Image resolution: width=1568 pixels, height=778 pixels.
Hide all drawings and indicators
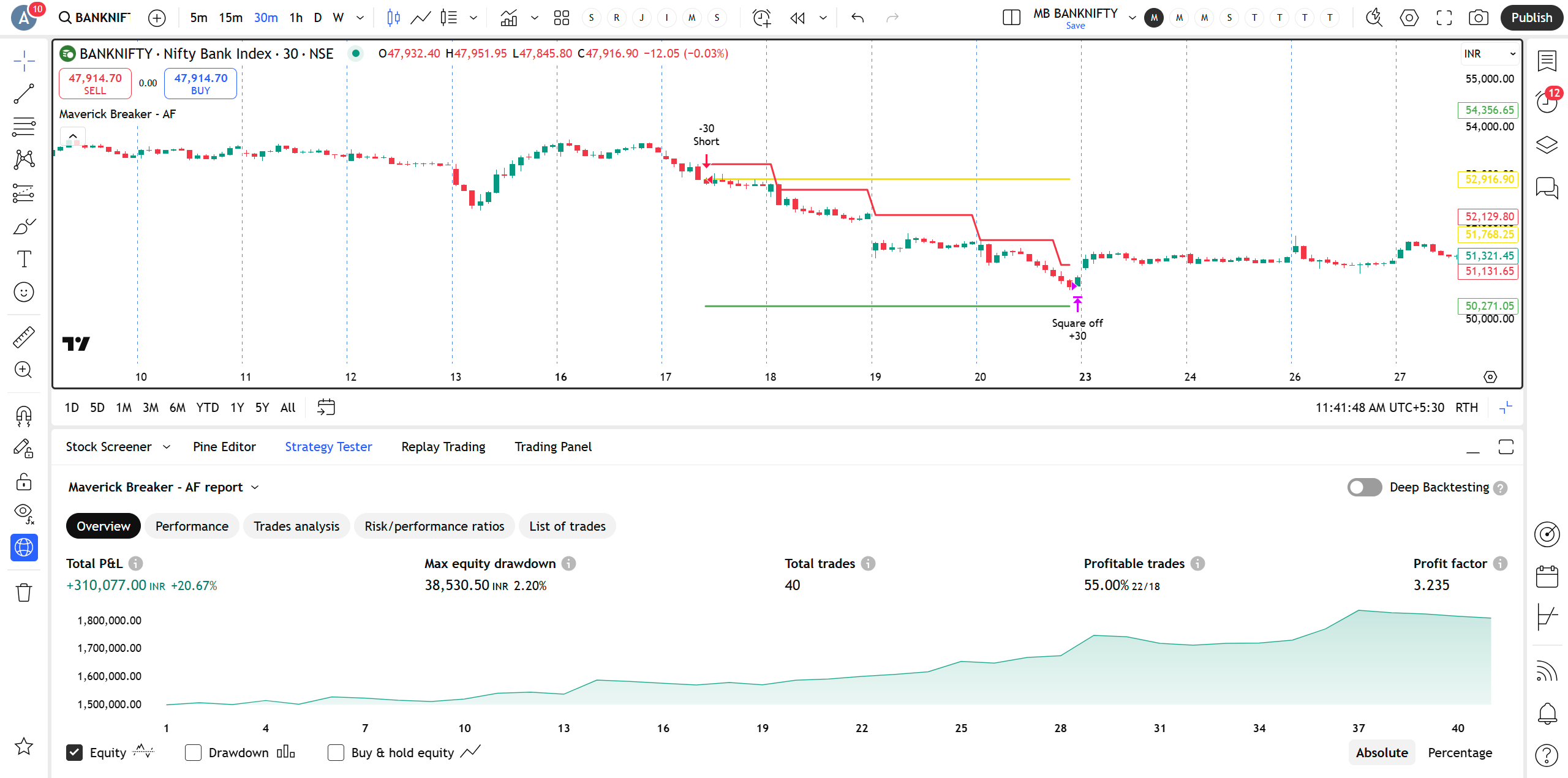(24, 514)
